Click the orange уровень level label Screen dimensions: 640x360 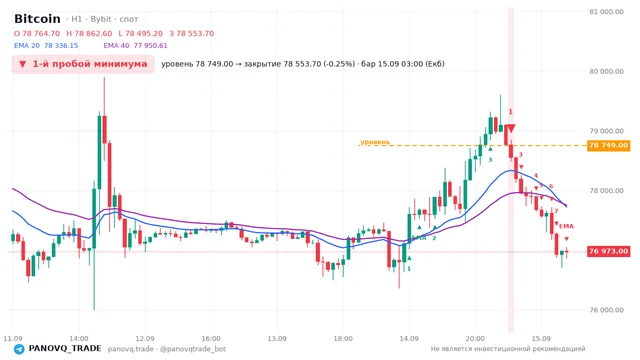[x=375, y=142]
